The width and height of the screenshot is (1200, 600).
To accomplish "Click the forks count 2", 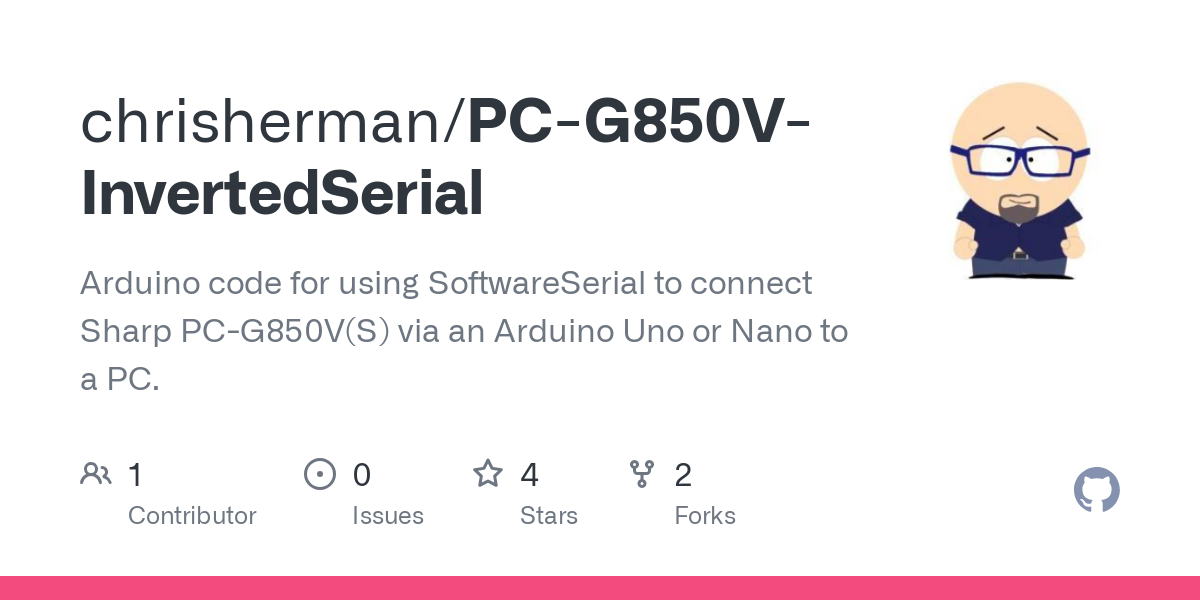I will [x=683, y=475].
